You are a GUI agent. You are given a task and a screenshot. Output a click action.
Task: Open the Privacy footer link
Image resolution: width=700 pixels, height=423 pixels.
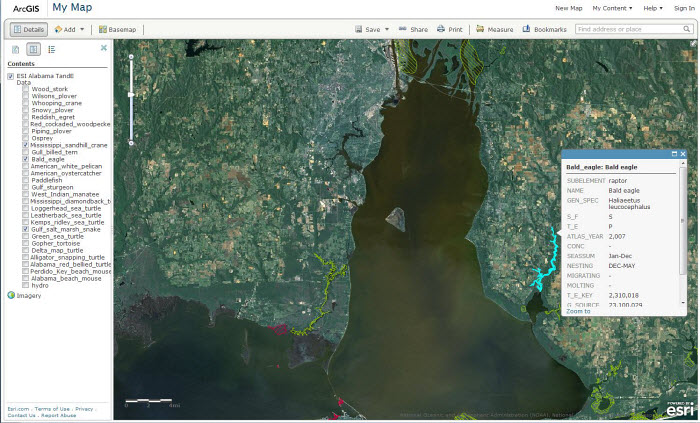(84, 409)
